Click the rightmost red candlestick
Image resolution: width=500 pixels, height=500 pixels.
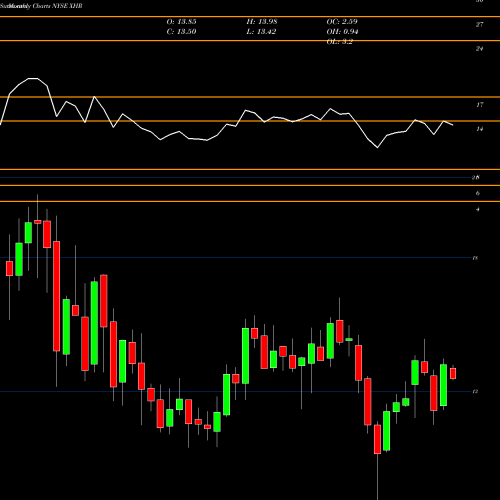[x=453, y=373]
